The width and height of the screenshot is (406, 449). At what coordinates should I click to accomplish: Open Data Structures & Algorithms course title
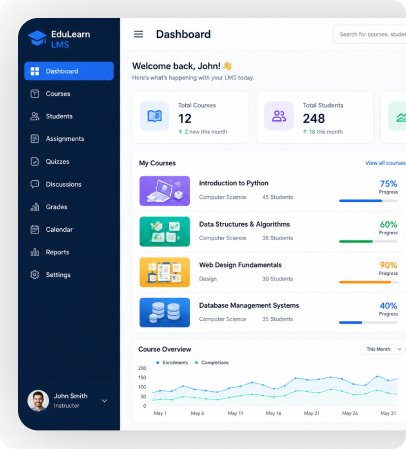coord(244,224)
